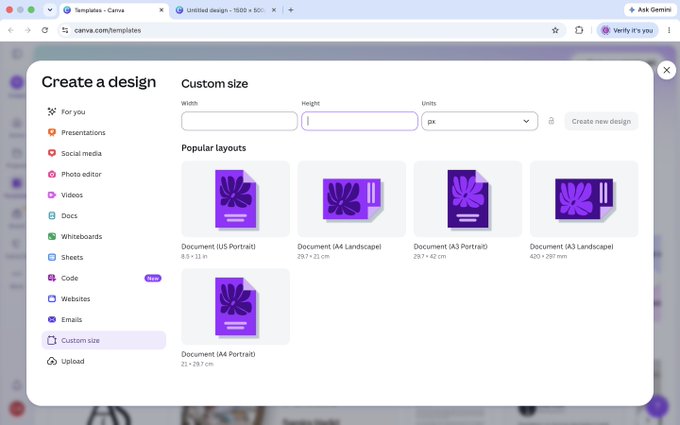Click the 8.5 × 11 in size text

coord(194,256)
